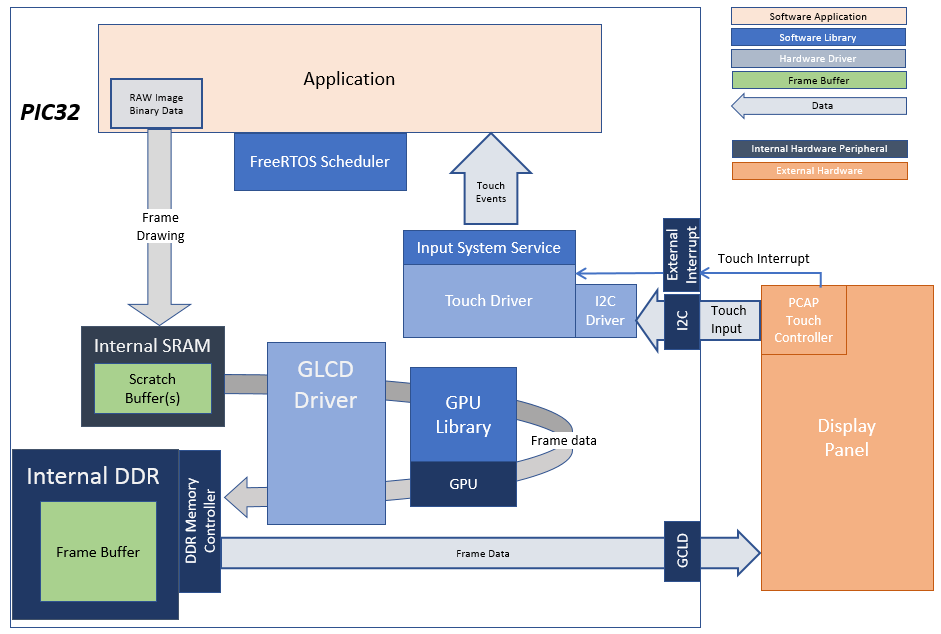This screenshot has height=634, width=941.
Task: Click the PCAP Touch Controller box
Action: click(x=804, y=320)
